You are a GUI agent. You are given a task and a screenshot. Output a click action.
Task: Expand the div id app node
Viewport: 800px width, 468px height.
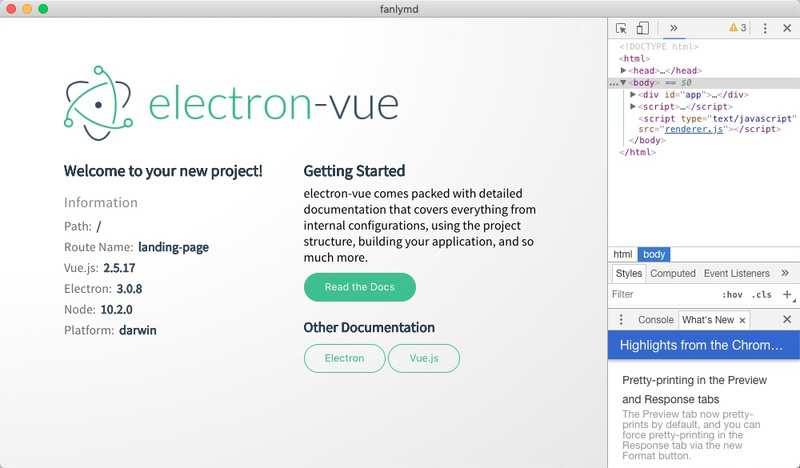(x=633, y=94)
